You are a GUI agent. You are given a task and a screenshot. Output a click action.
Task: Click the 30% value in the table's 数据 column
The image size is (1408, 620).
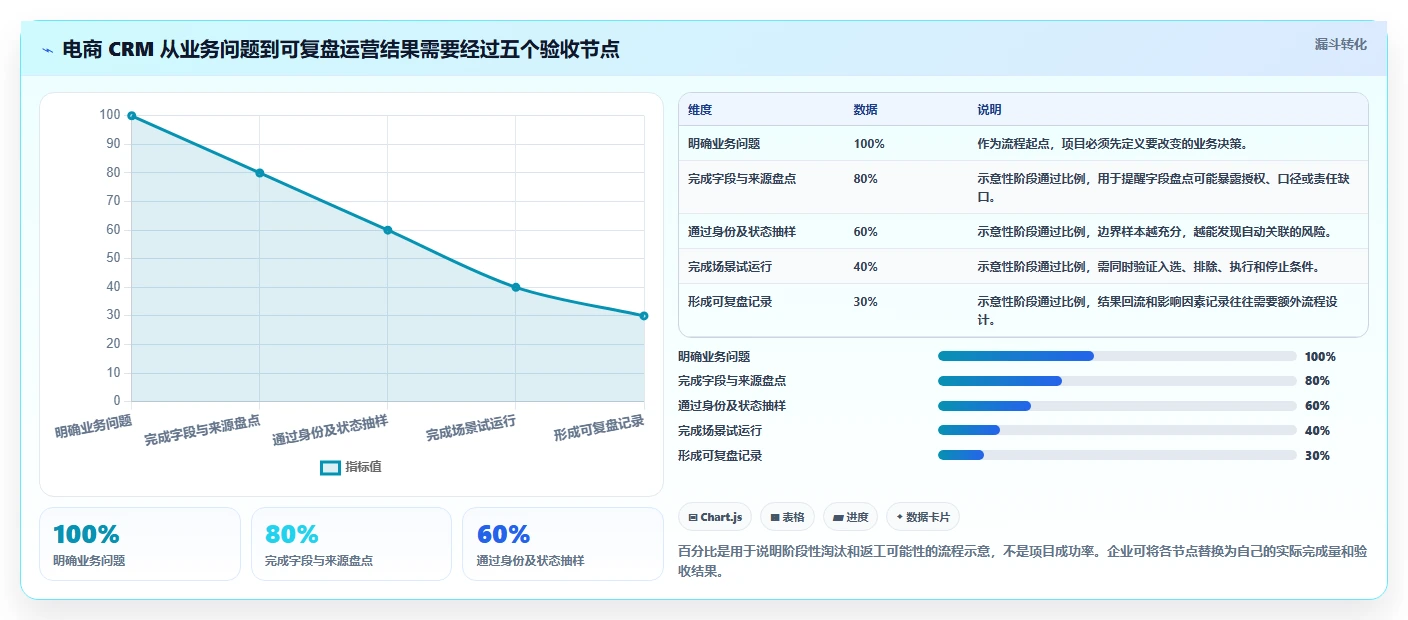coord(866,302)
